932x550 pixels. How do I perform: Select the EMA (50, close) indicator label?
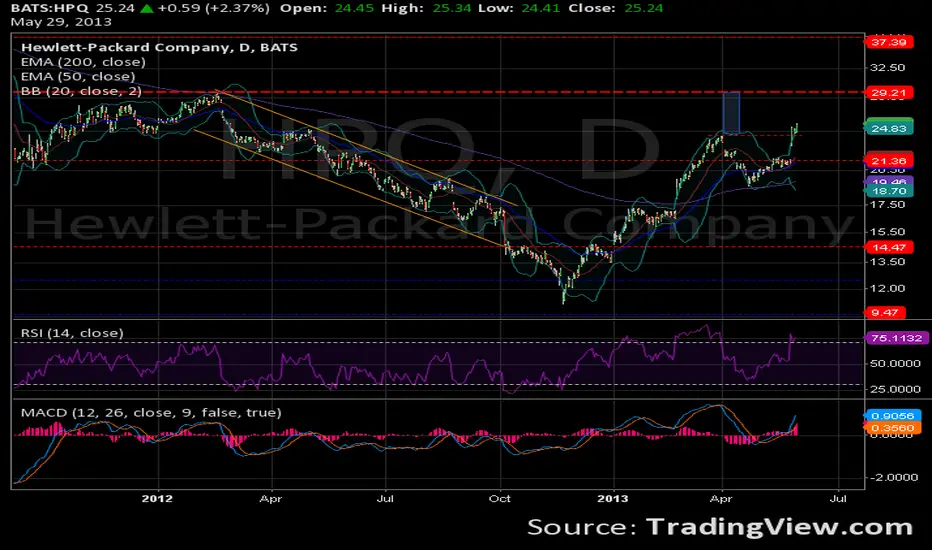coord(78,76)
